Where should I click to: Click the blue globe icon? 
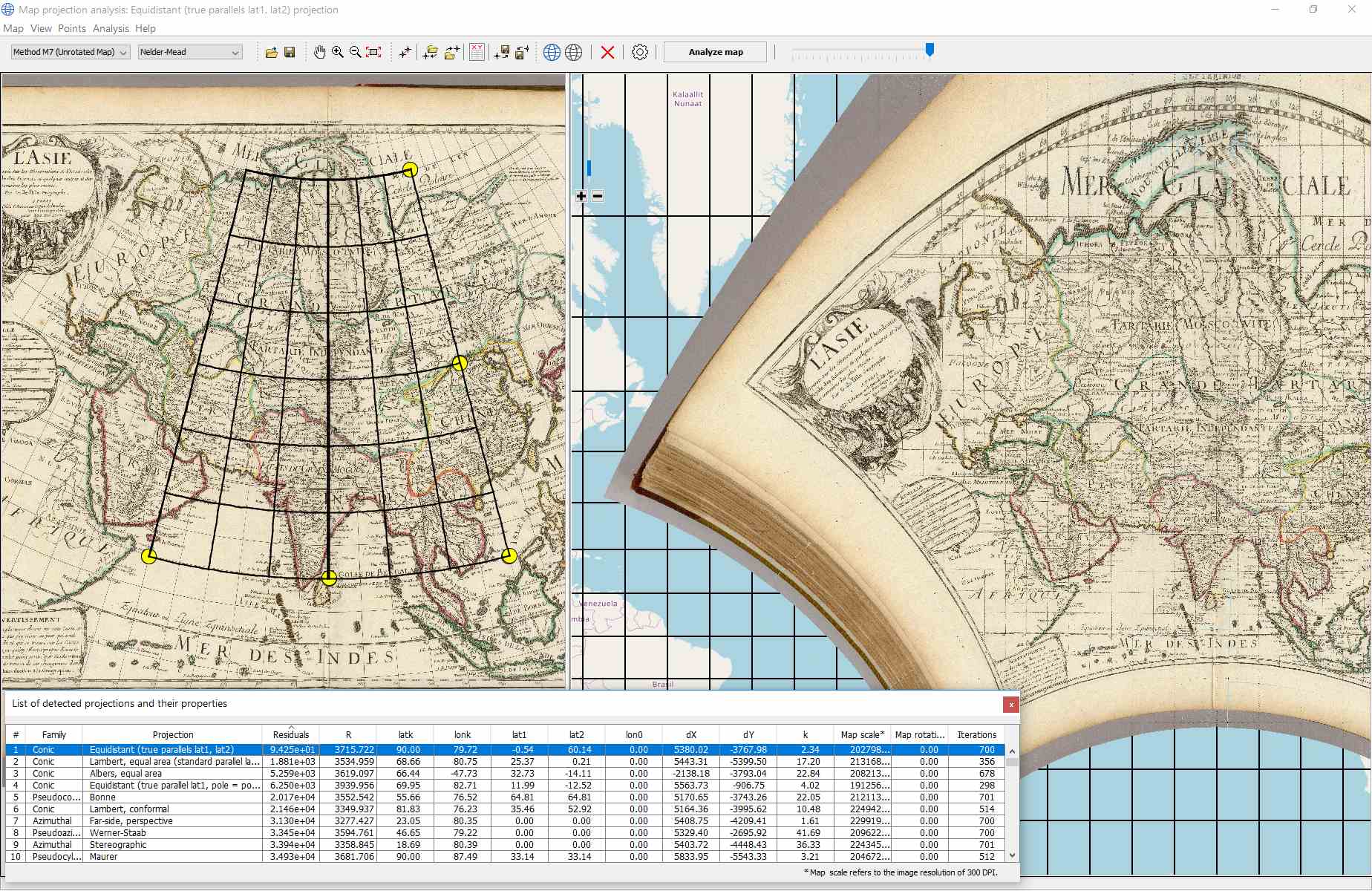click(x=552, y=52)
